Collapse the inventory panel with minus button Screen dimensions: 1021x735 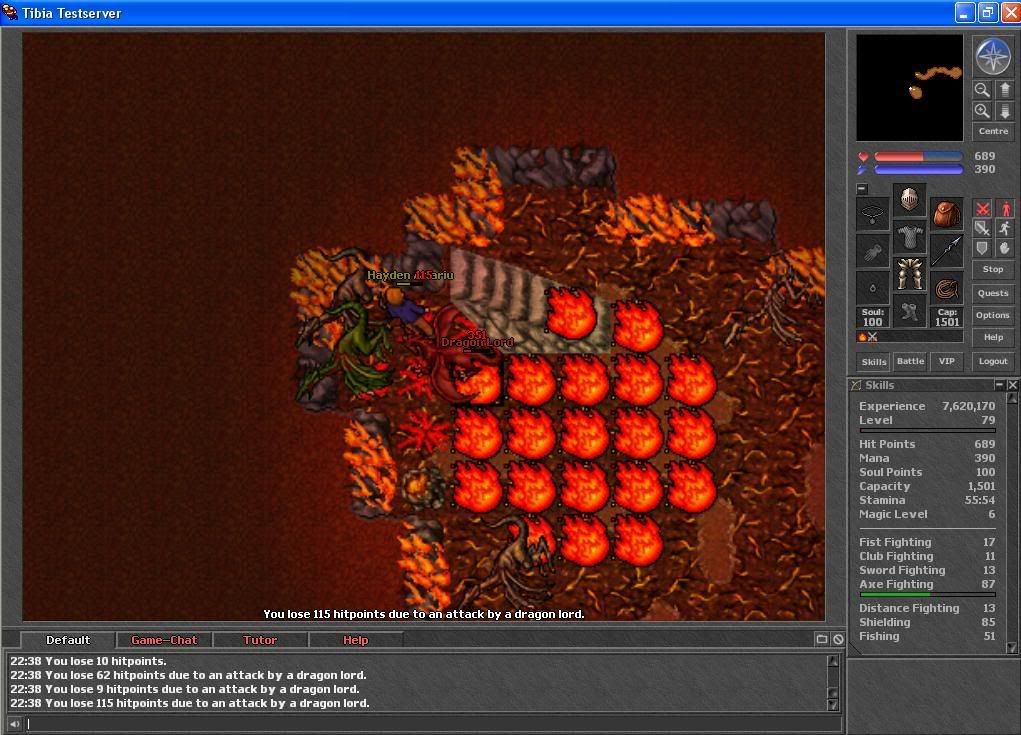click(862, 189)
